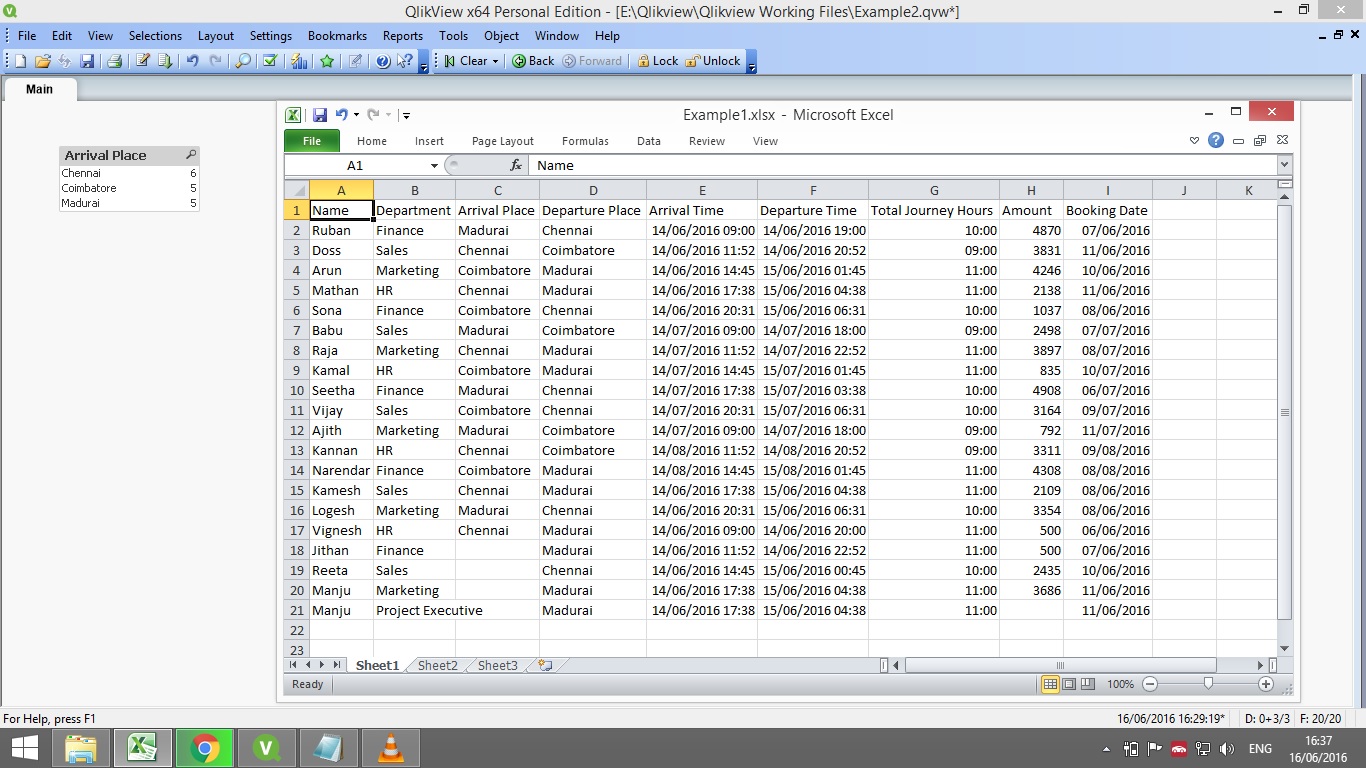The height and width of the screenshot is (768, 1366).
Task: Expand the Excel formula bar
Action: [x=1285, y=165]
